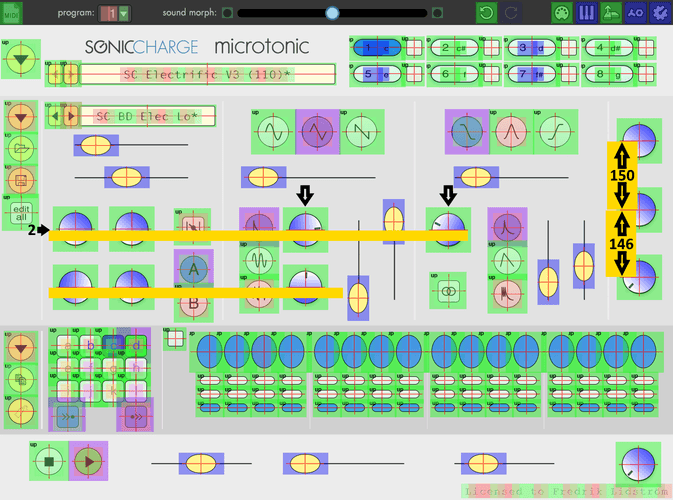Select linear noise envelope mode icon
The height and width of the screenshot is (500, 673).
(507, 260)
